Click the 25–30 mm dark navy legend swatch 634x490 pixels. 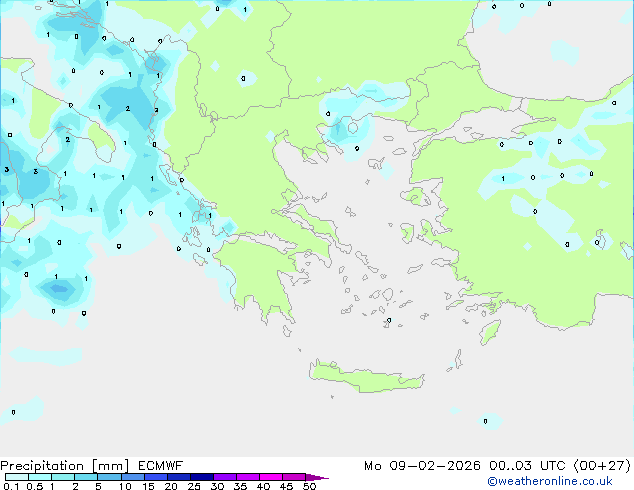(202, 477)
